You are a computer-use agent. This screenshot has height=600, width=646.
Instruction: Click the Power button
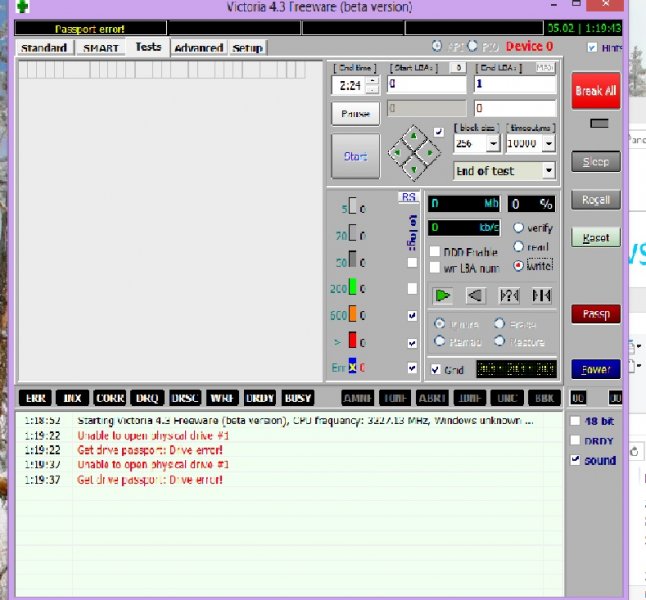[x=596, y=369]
